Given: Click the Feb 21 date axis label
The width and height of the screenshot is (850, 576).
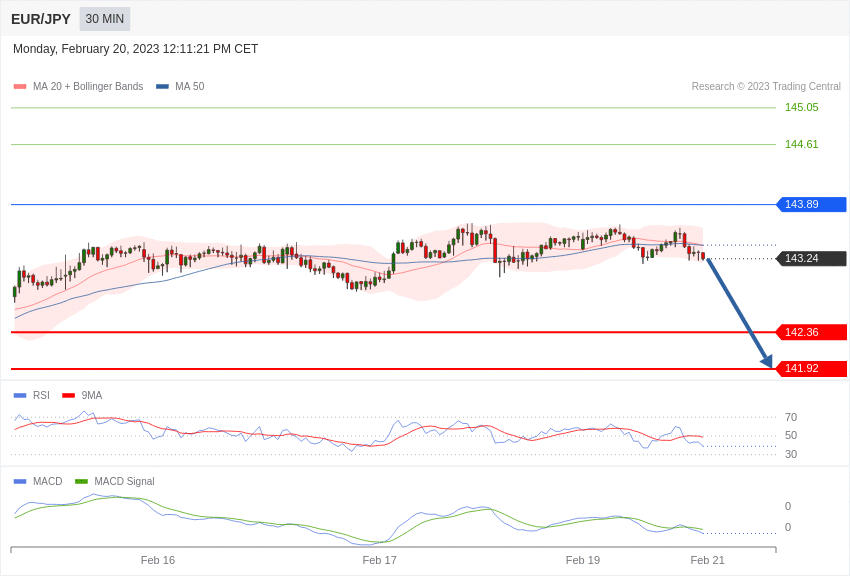Looking at the screenshot, I should pyautogui.click(x=707, y=560).
